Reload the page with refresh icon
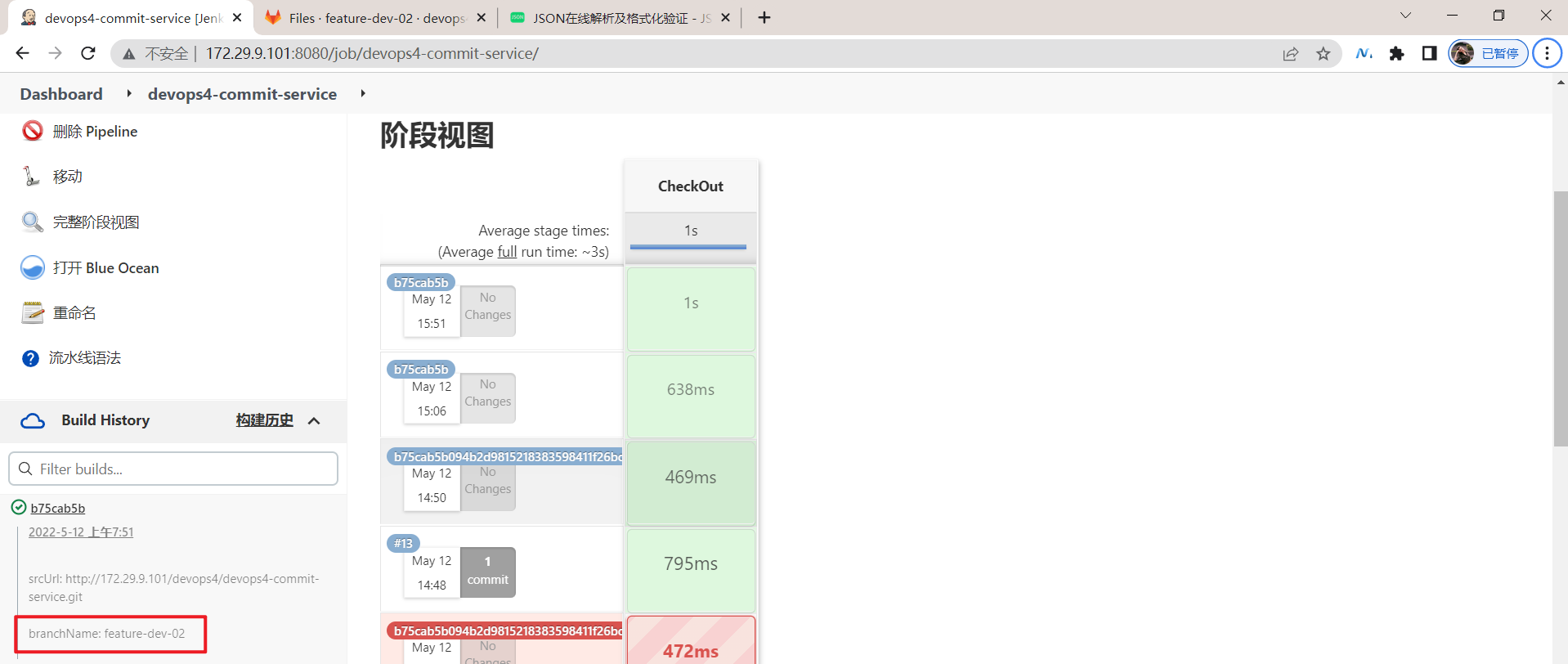This screenshot has height=664, width=1568. pyautogui.click(x=88, y=53)
